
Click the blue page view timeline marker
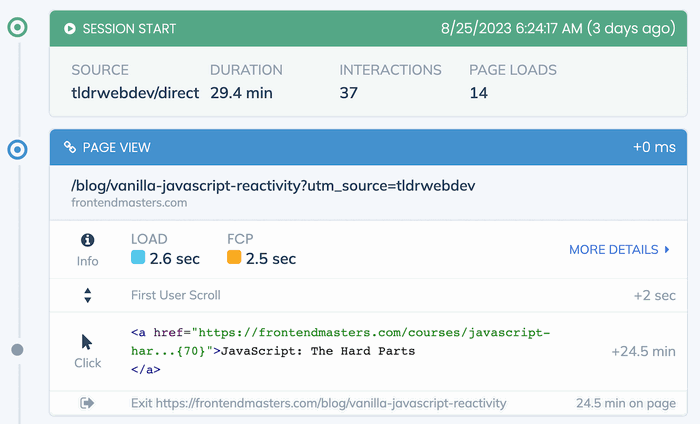(17, 150)
